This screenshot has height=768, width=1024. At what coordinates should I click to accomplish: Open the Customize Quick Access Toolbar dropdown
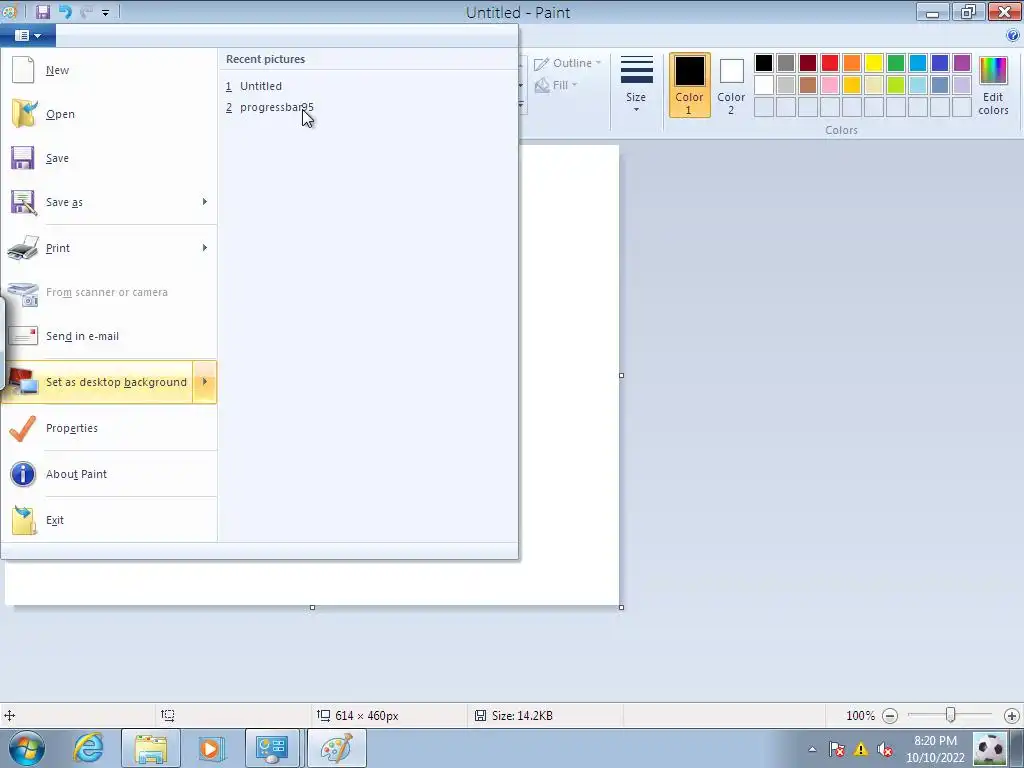click(105, 12)
